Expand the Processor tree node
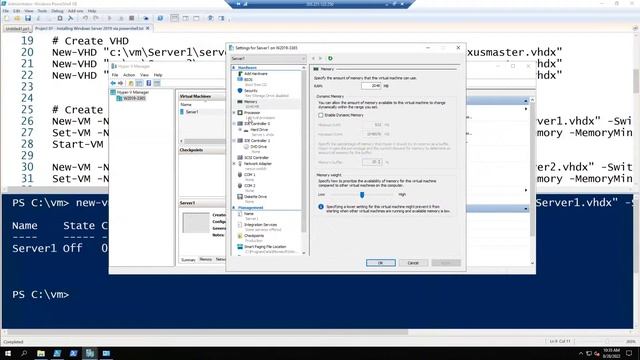 [234, 113]
